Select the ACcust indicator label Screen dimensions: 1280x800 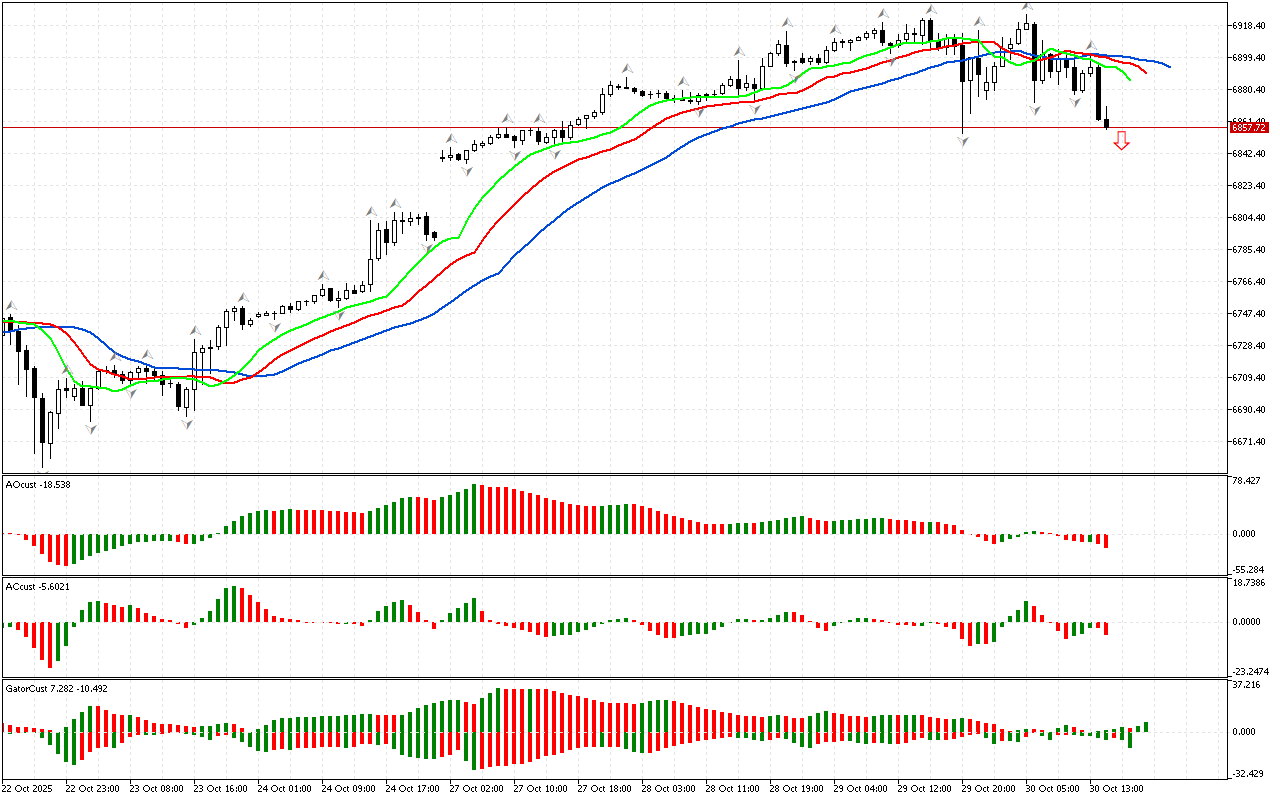click(x=38, y=586)
